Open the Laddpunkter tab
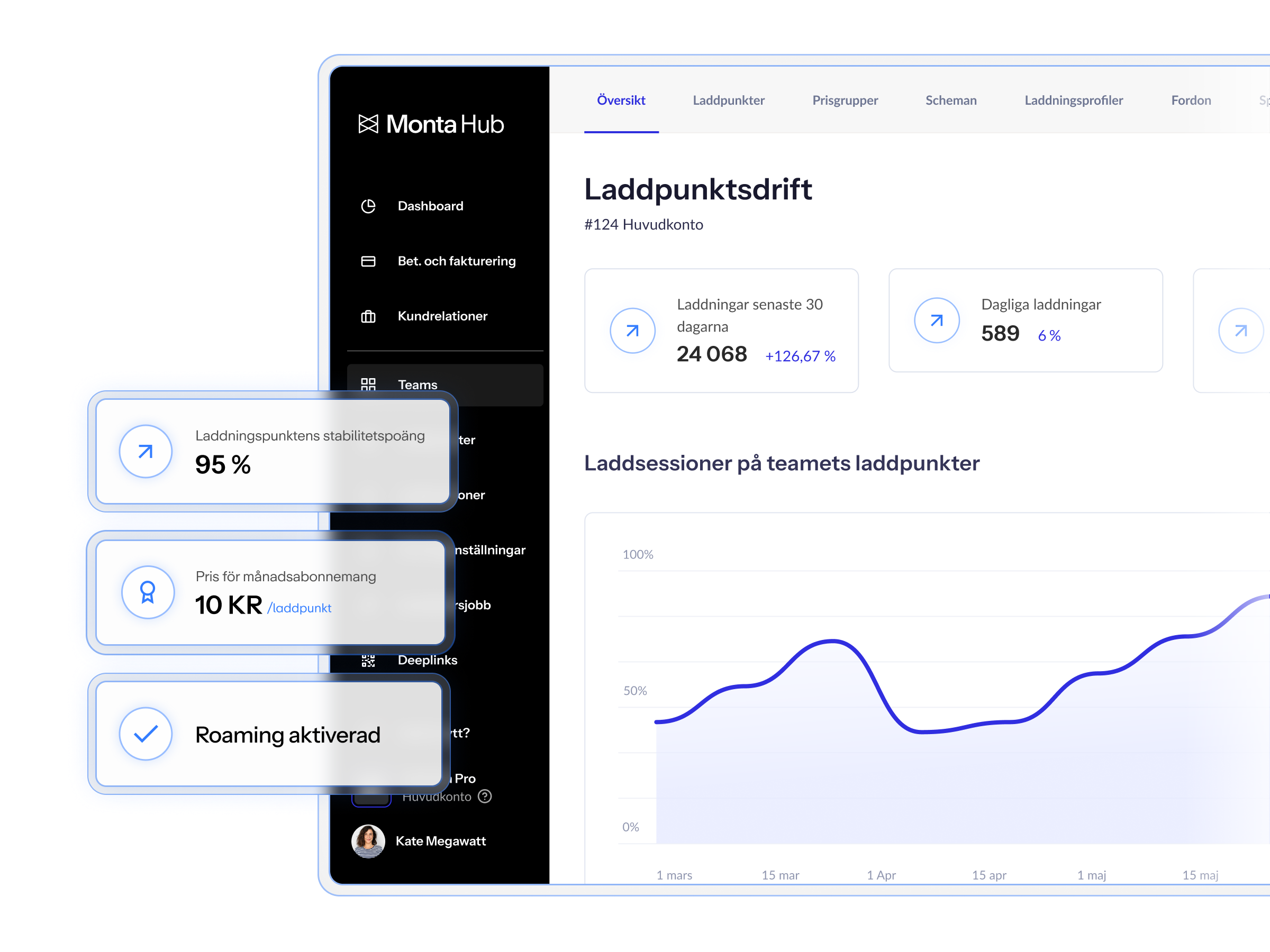 tap(729, 100)
